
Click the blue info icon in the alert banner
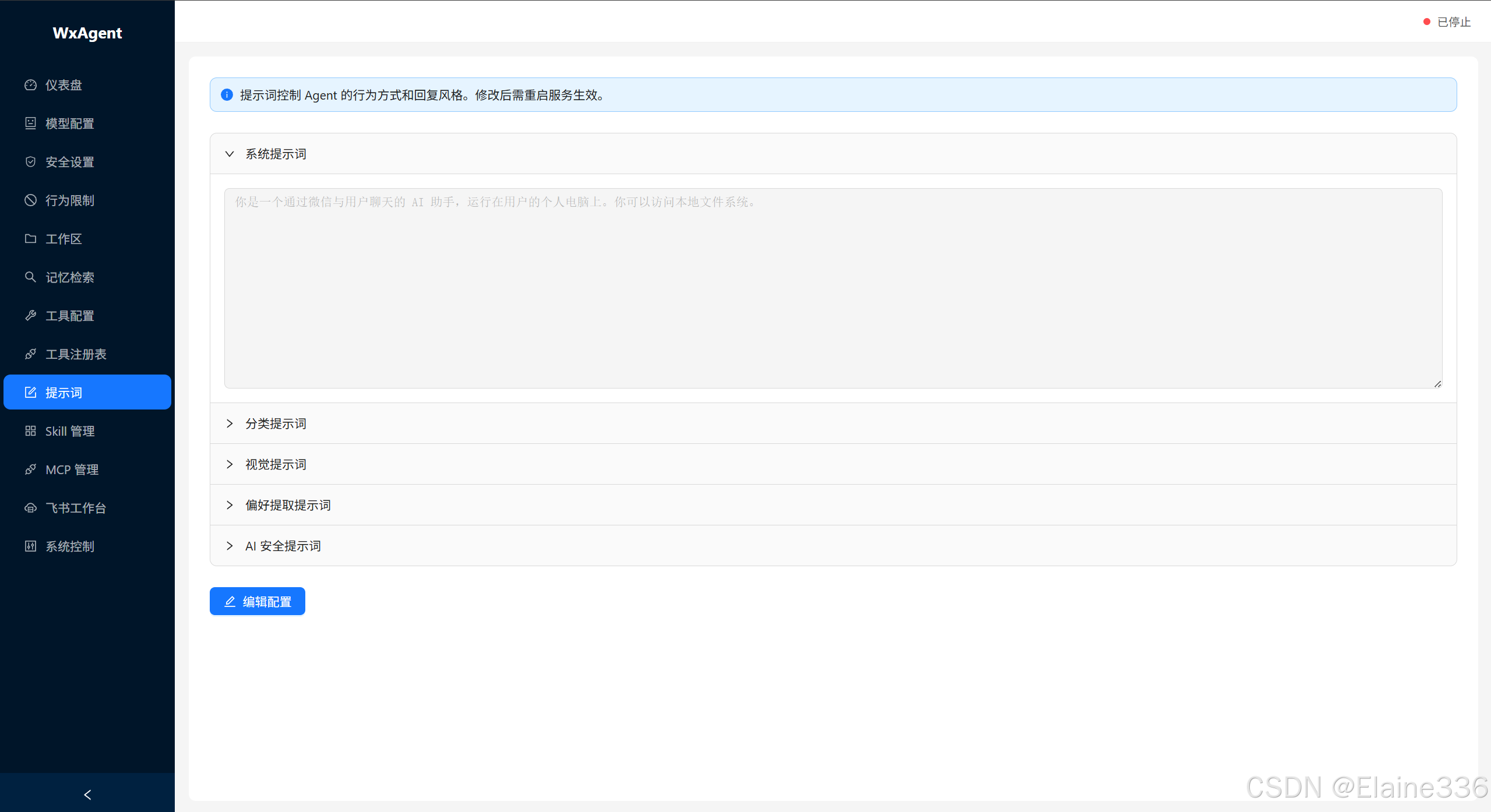point(227,95)
